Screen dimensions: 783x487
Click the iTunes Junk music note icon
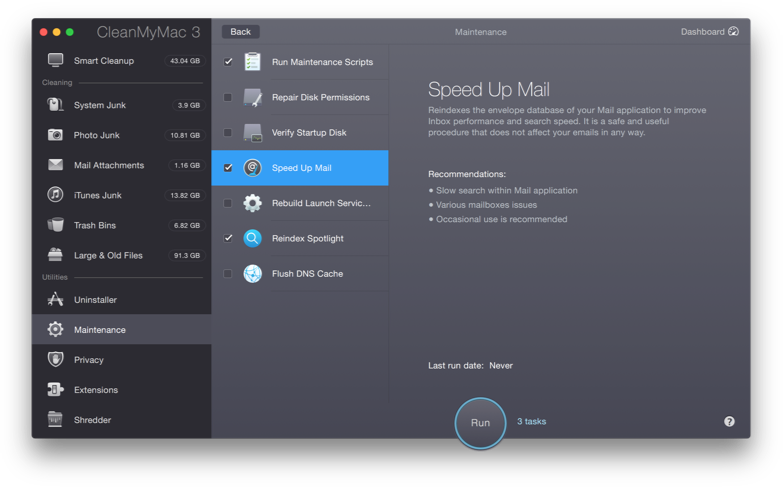55,195
